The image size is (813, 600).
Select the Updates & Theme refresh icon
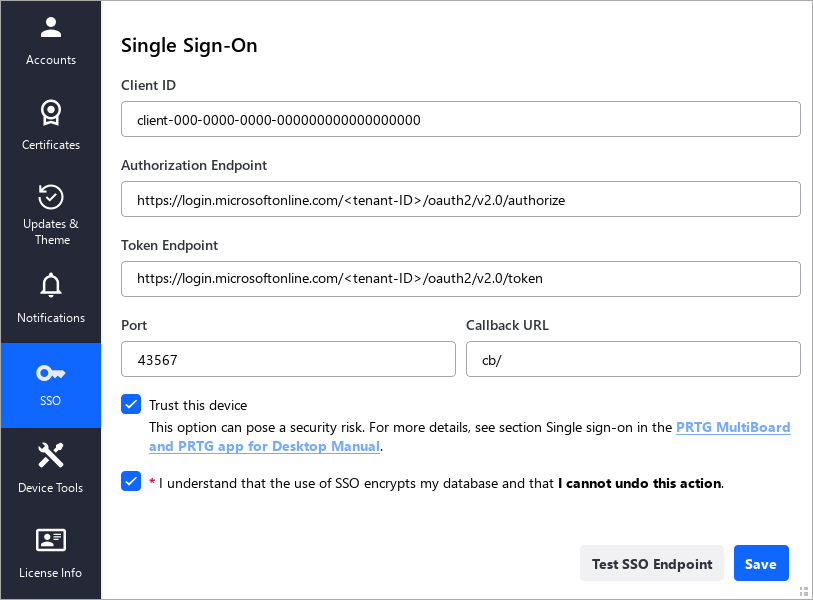click(51, 197)
